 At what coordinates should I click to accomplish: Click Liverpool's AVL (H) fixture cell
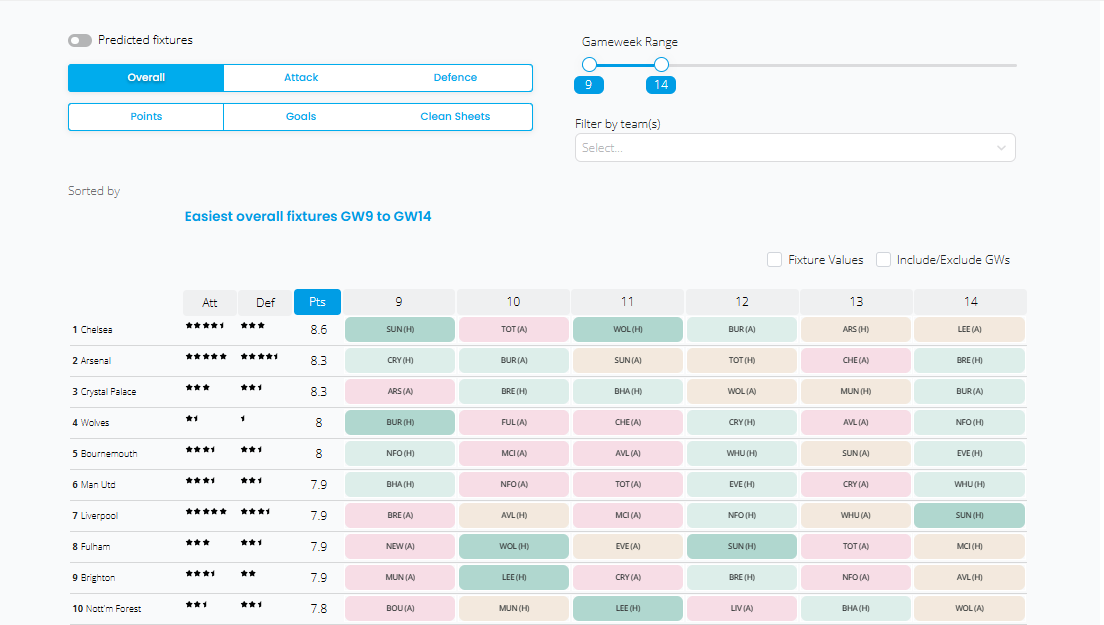click(514, 515)
